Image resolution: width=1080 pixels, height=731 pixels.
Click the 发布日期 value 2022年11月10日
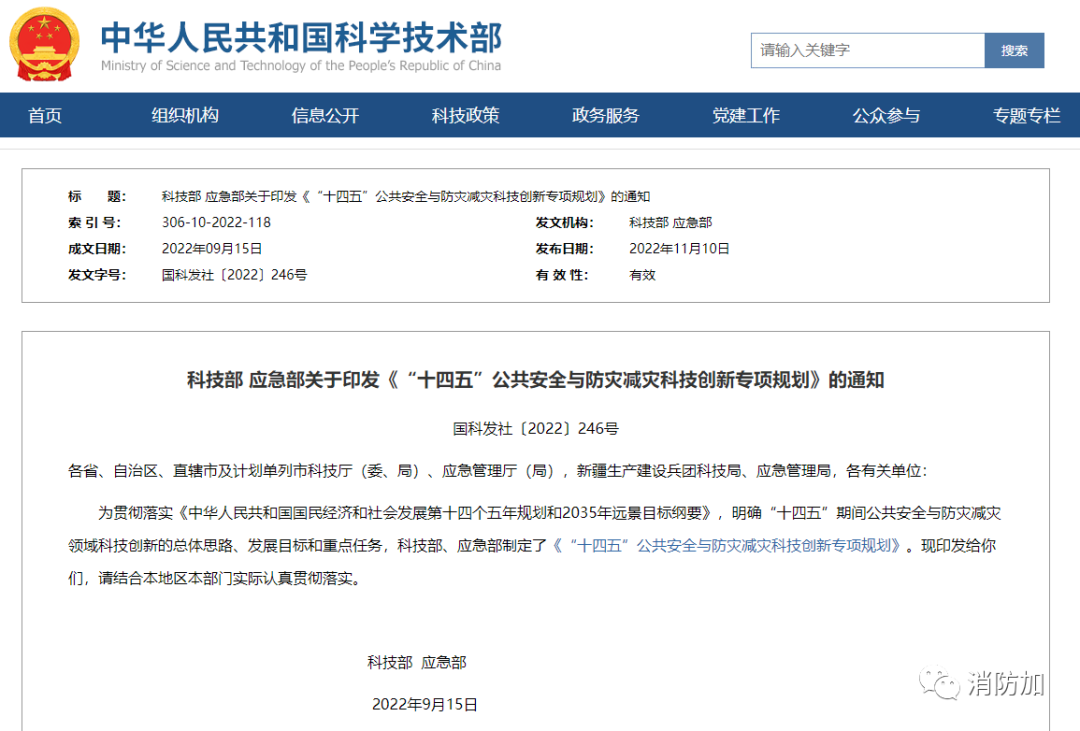tap(679, 248)
